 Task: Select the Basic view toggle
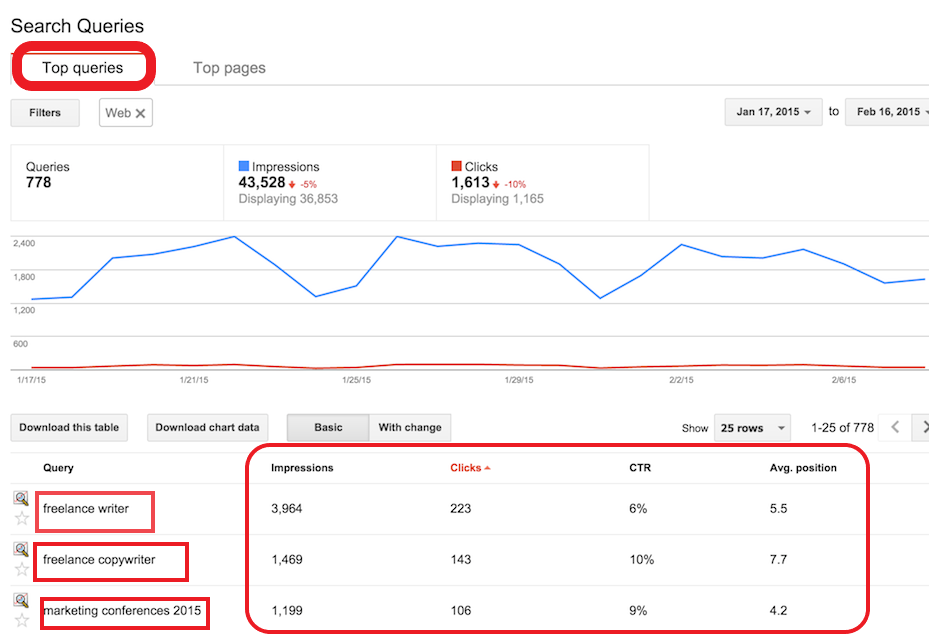coord(328,428)
